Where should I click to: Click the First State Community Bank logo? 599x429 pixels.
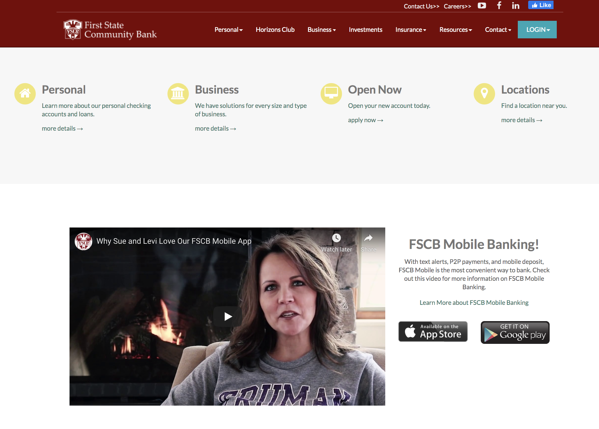tap(110, 30)
